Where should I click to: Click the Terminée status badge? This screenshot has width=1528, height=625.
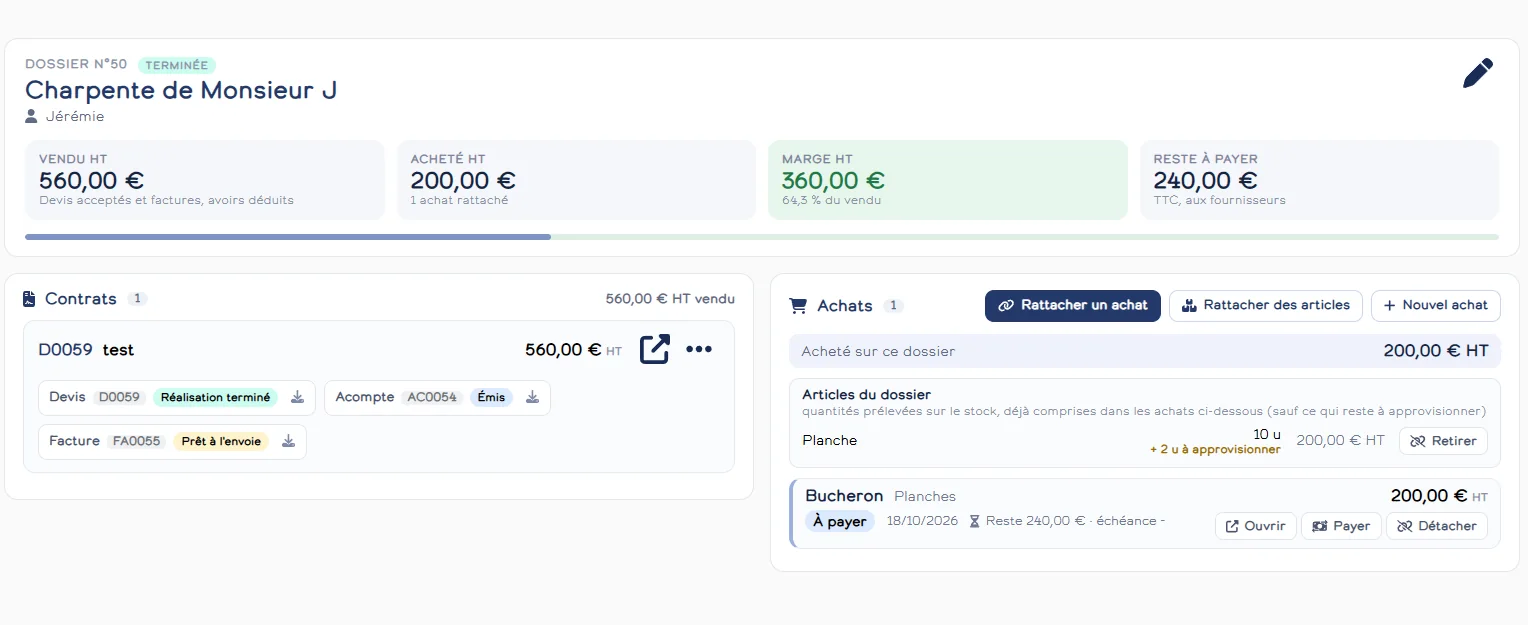pos(177,65)
